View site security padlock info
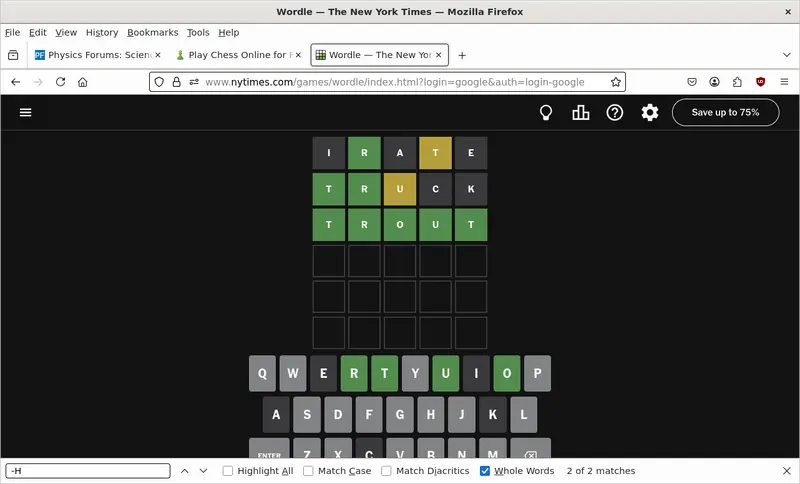This screenshot has width=800, height=484. tap(177, 82)
